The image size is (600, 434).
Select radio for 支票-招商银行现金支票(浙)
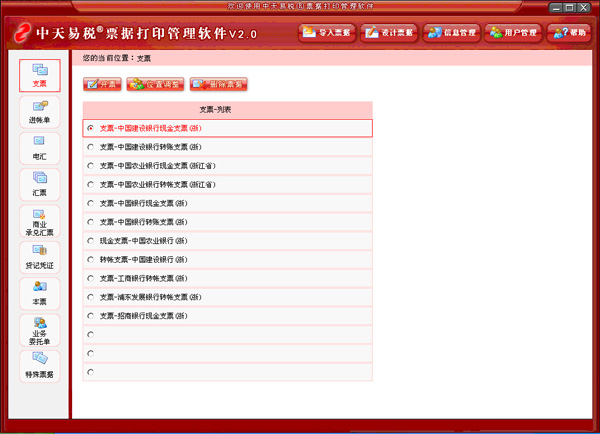click(x=91, y=316)
